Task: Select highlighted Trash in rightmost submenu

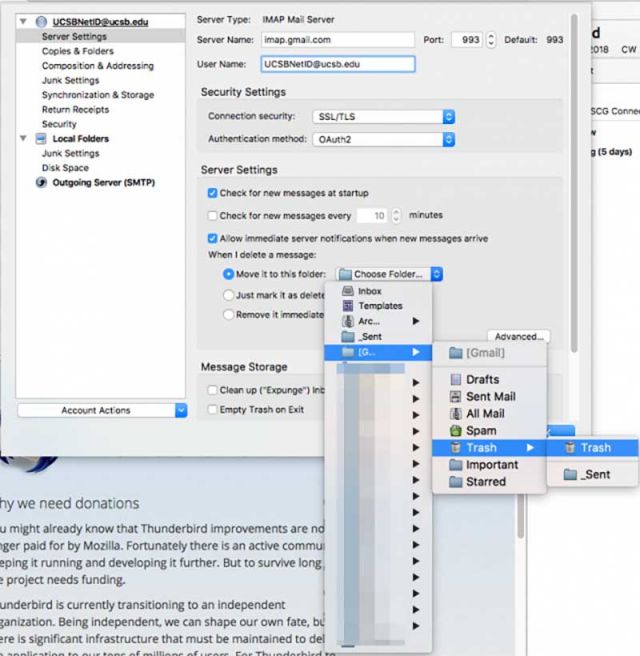Action: [x=593, y=448]
